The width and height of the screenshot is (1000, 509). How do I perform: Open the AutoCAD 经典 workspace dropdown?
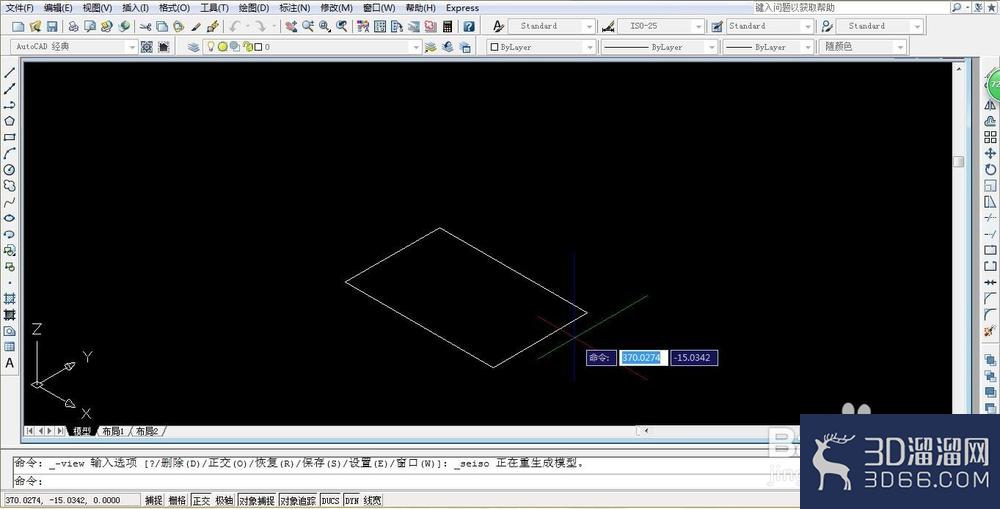coord(74,47)
